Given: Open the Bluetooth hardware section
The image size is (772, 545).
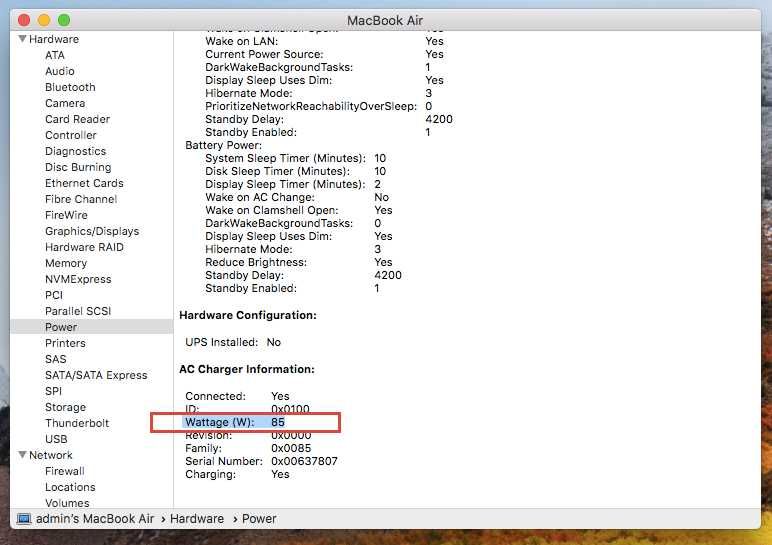Looking at the screenshot, I should click(x=70, y=87).
